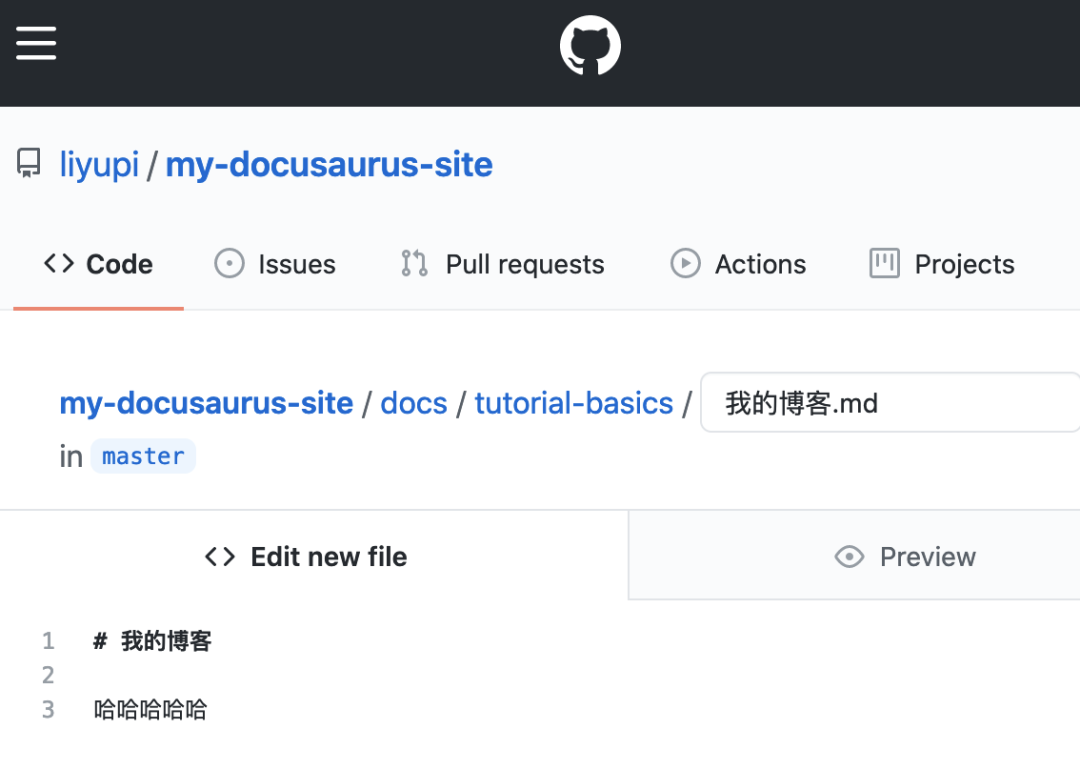The height and width of the screenshot is (770, 1080).
Task: Click the code brackets icon beside Edit new file
Action: 220,557
